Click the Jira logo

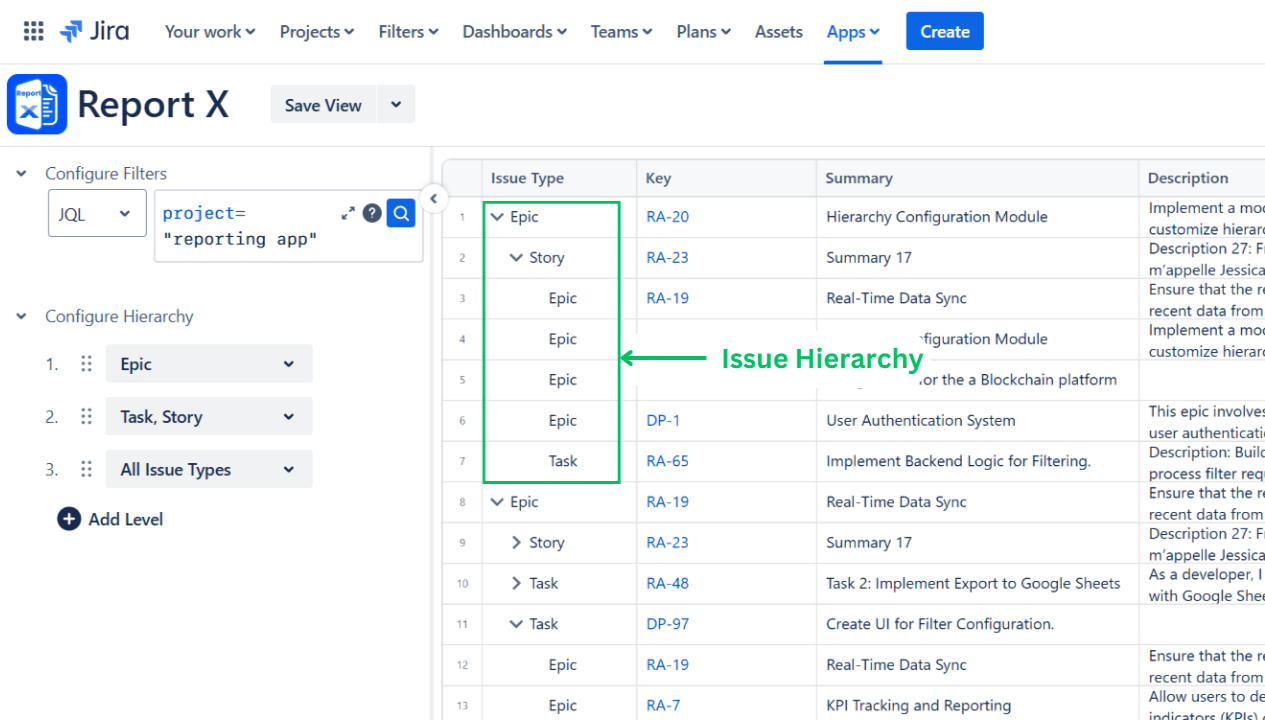coord(94,31)
